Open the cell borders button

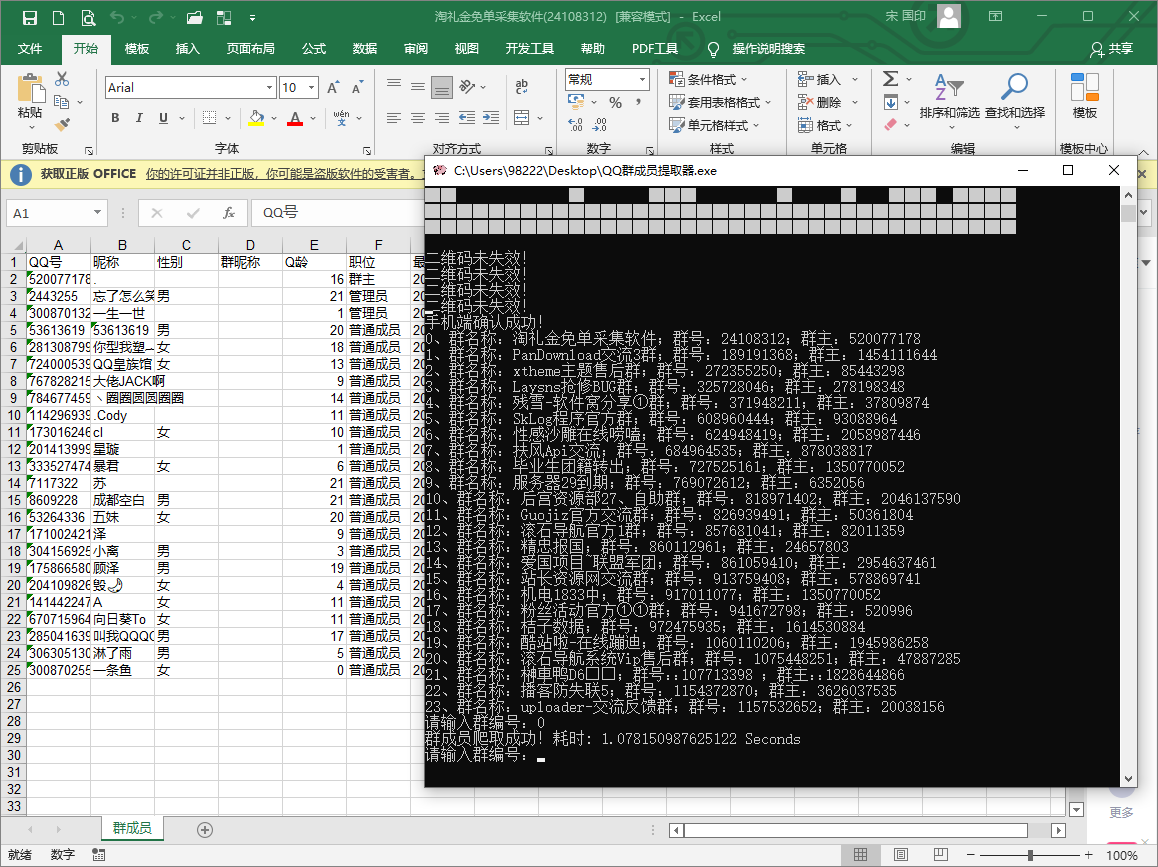tap(210, 117)
